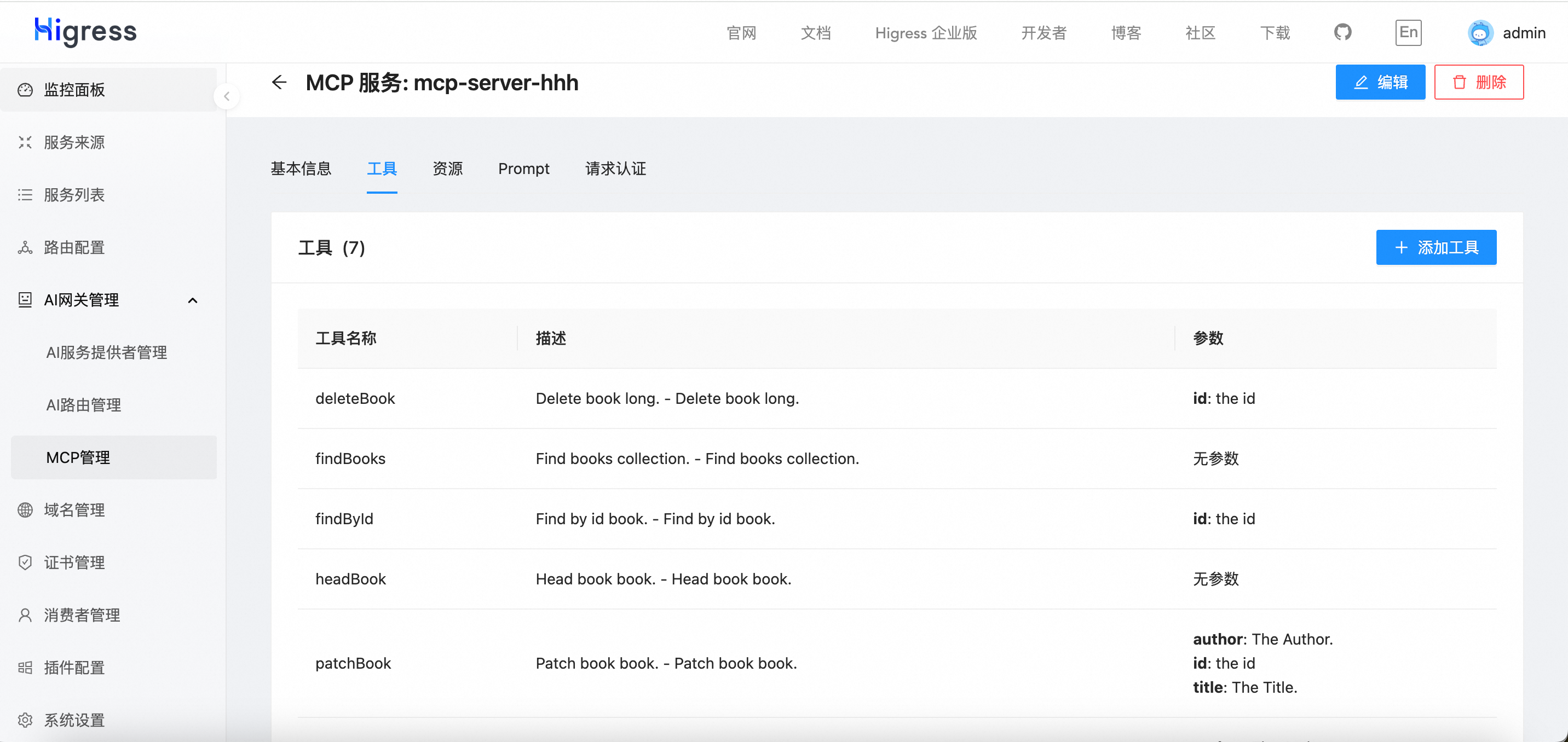The height and width of the screenshot is (742, 1568).
Task: Collapse the sidebar with the chevron handle
Action: click(227, 96)
